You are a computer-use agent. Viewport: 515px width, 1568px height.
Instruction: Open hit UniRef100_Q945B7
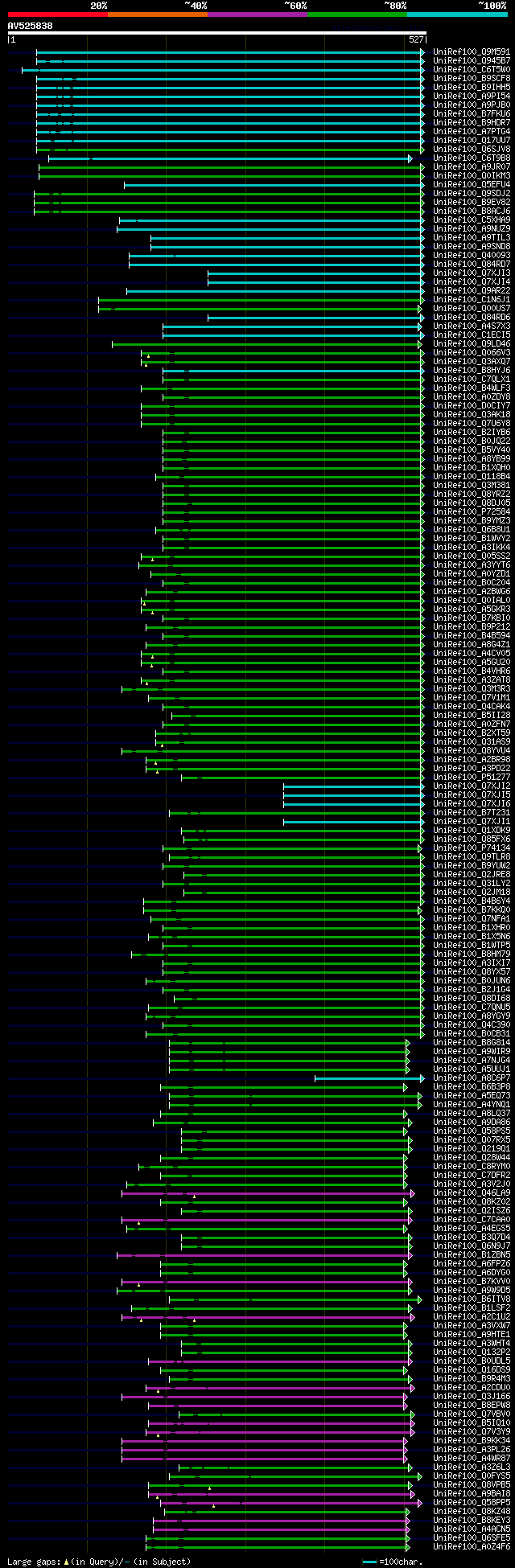coord(472,60)
